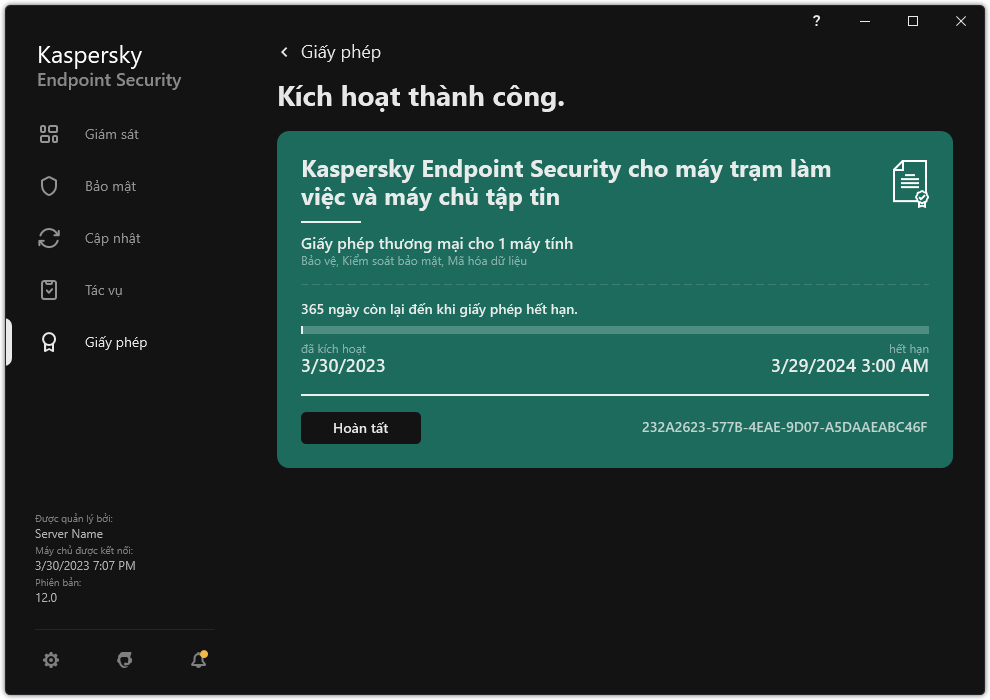This screenshot has height=700, width=990.
Task: Click the expiration date 3/29/2024 3:00 AM
Action: 849,366
